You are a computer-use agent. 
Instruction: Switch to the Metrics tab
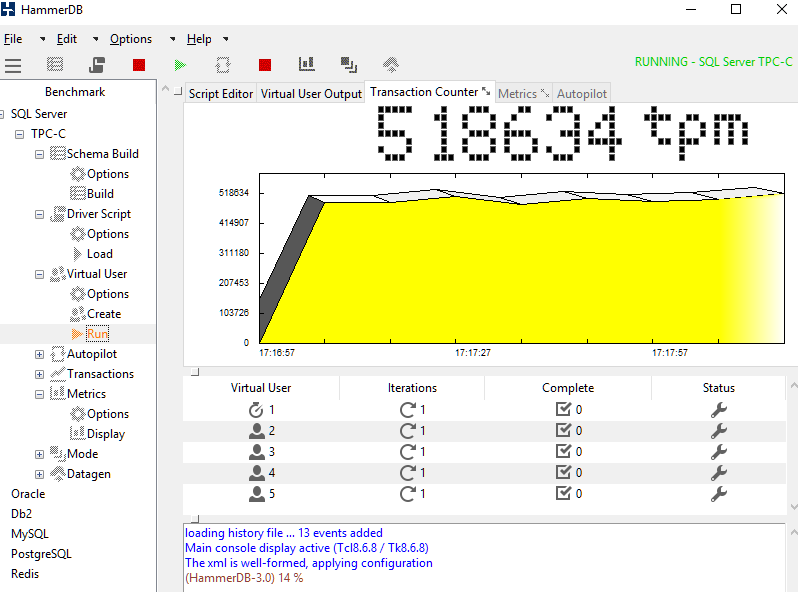517,94
